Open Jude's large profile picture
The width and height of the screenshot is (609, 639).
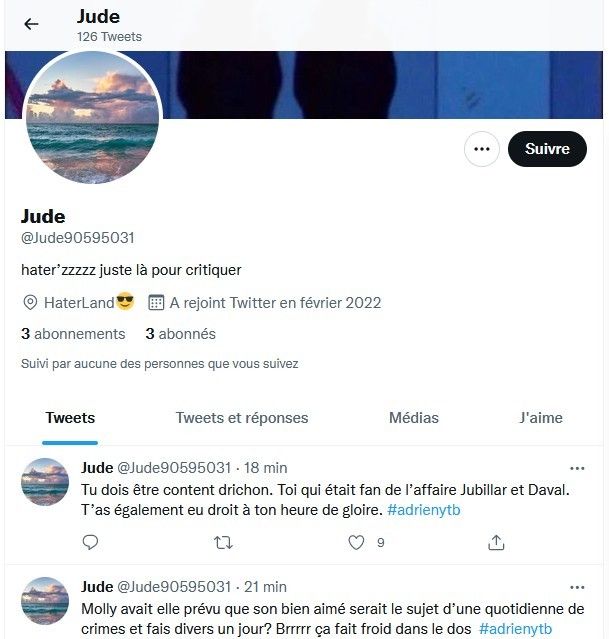click(93, 117)
